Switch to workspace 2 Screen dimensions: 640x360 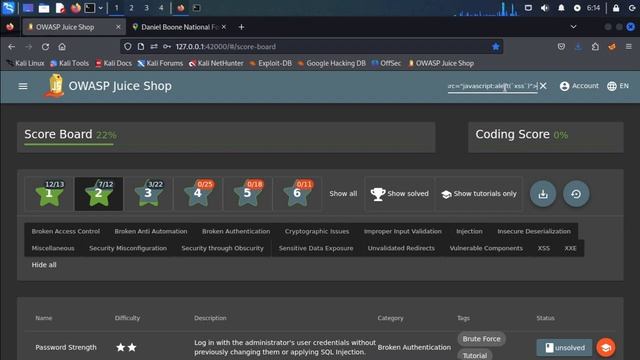click(x=131, y=8)
